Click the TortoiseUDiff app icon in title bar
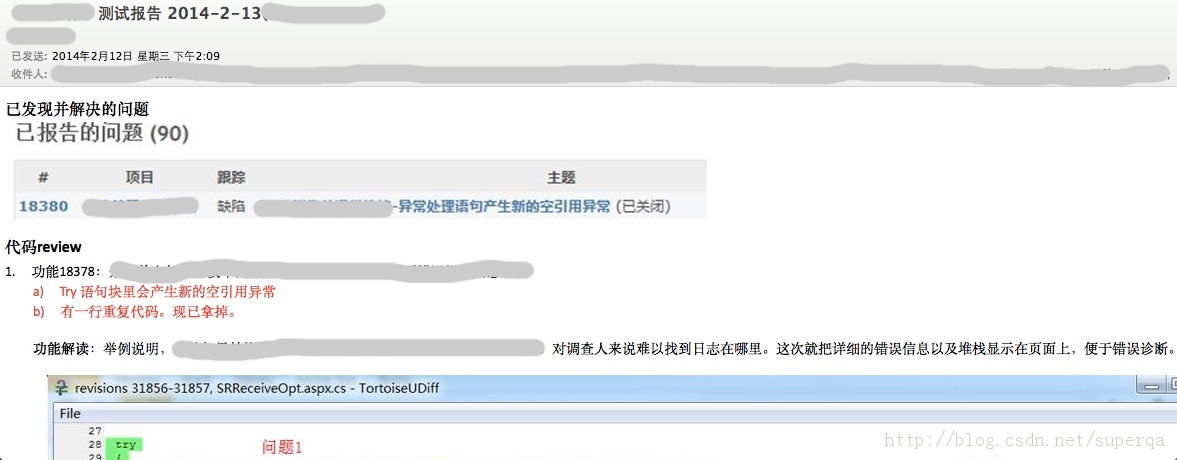 [61, 388]
